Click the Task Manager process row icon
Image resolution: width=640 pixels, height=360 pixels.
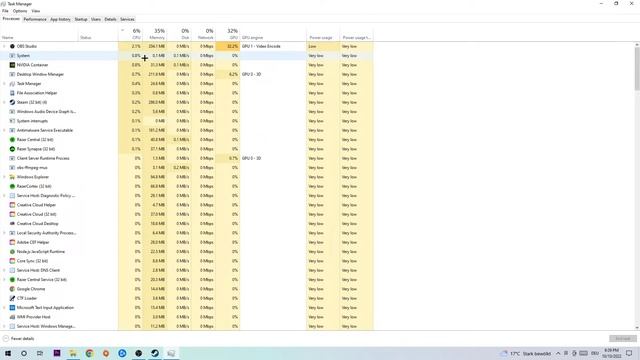(12, 84)
